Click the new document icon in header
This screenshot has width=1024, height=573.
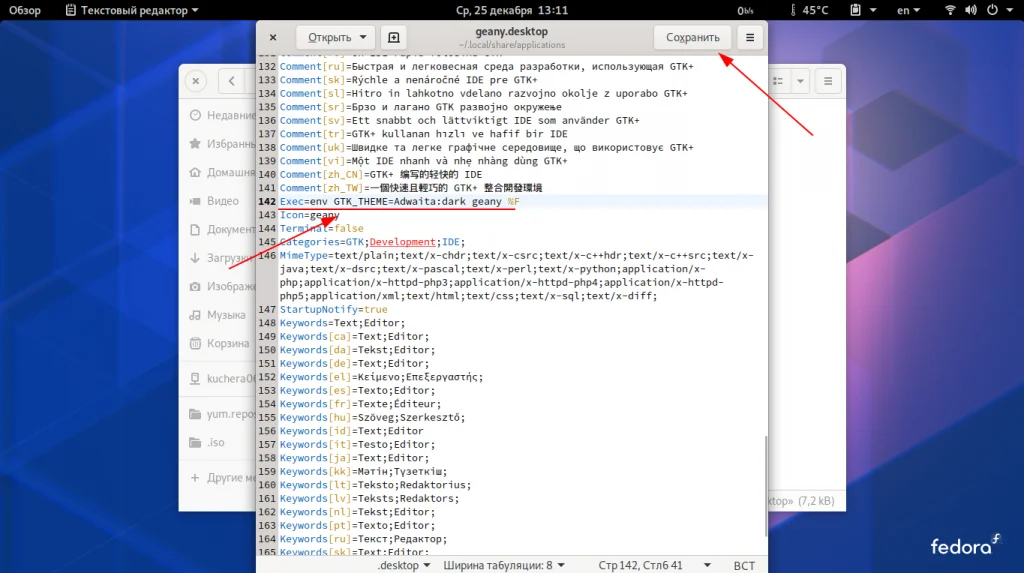click(x=394, y=37)
